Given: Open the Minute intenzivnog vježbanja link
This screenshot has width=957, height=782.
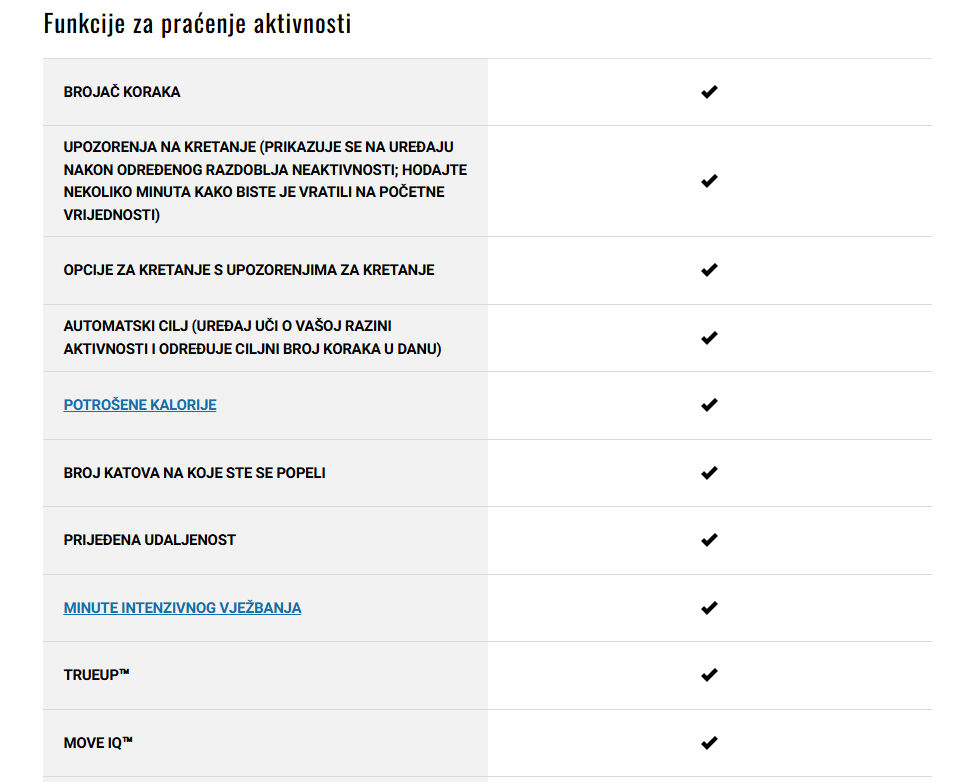Looking at the screenshot, I should point(182,608).
